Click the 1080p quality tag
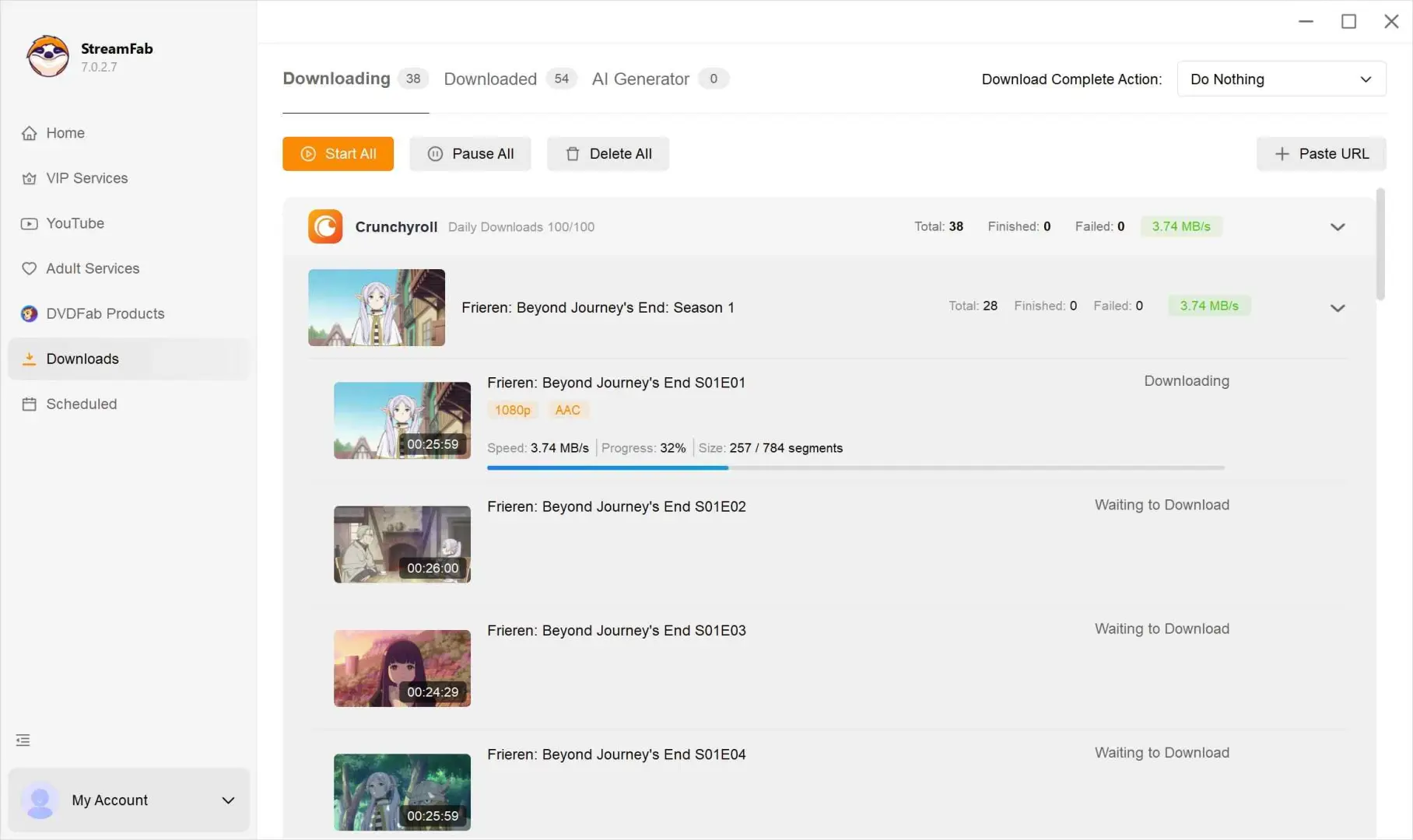The image size is (1413, 840). (512, 410)
